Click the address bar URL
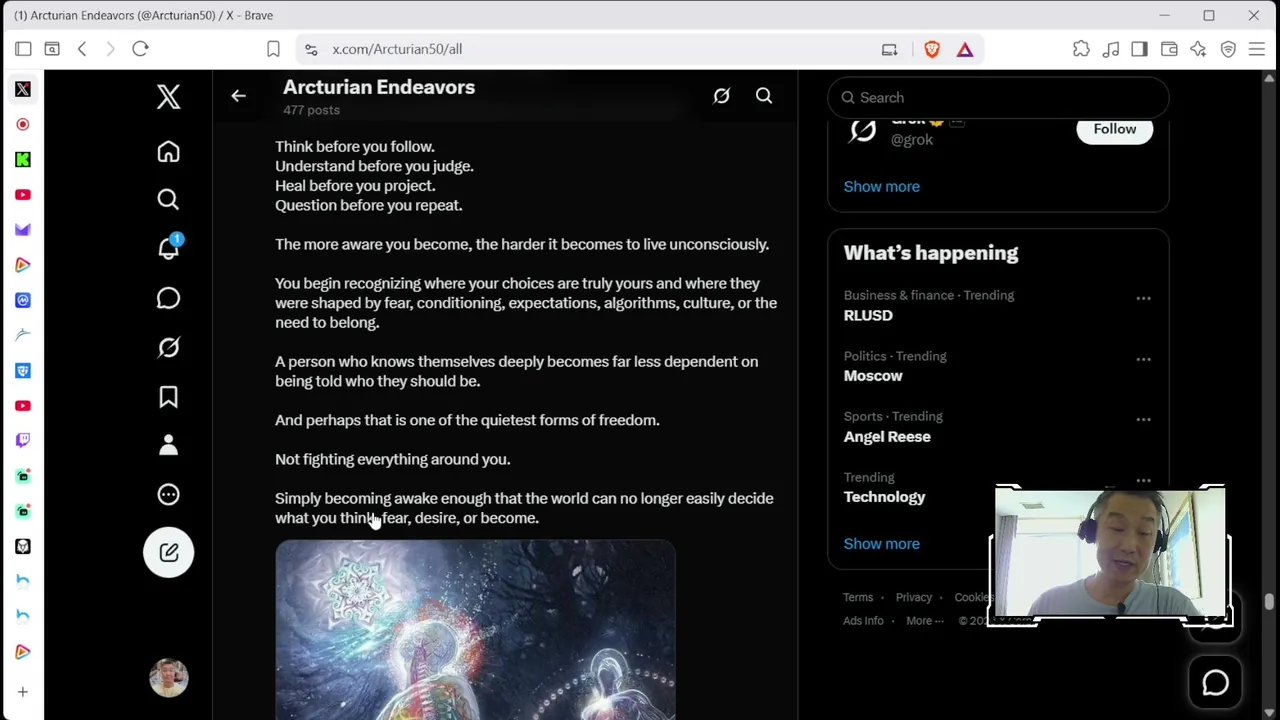 (x=397, y=49)
